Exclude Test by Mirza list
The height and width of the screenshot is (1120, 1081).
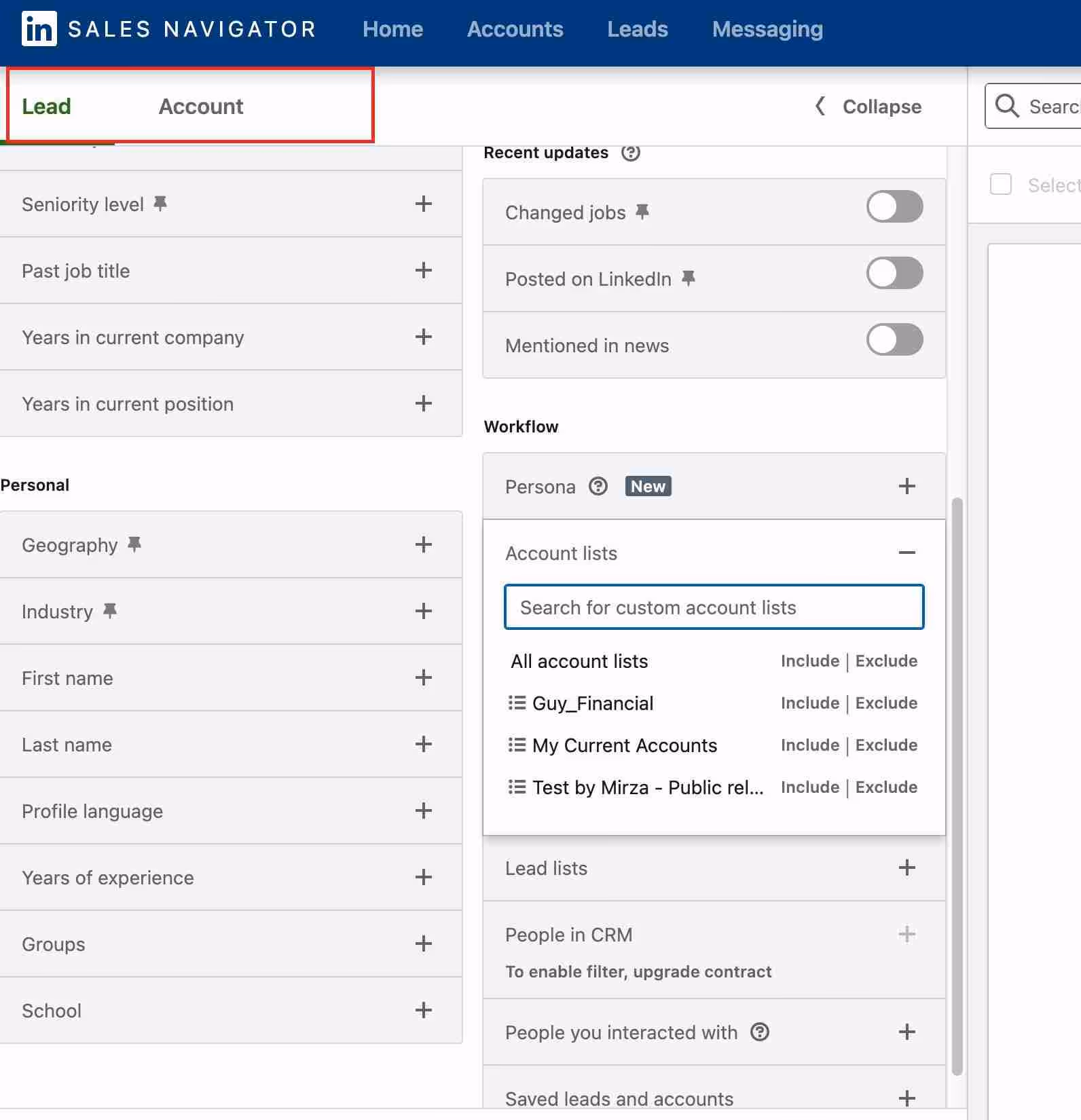886,787
